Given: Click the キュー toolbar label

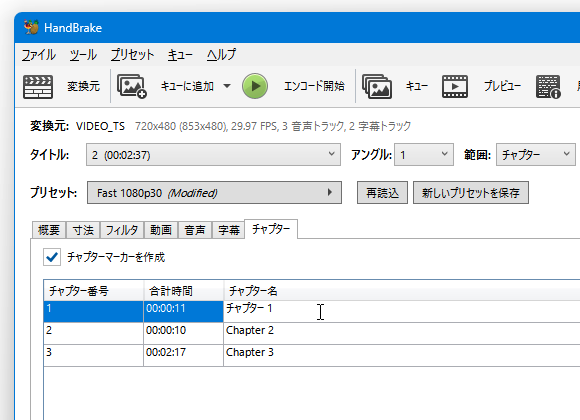Looking at the screenshot, I should pos(417,86).
